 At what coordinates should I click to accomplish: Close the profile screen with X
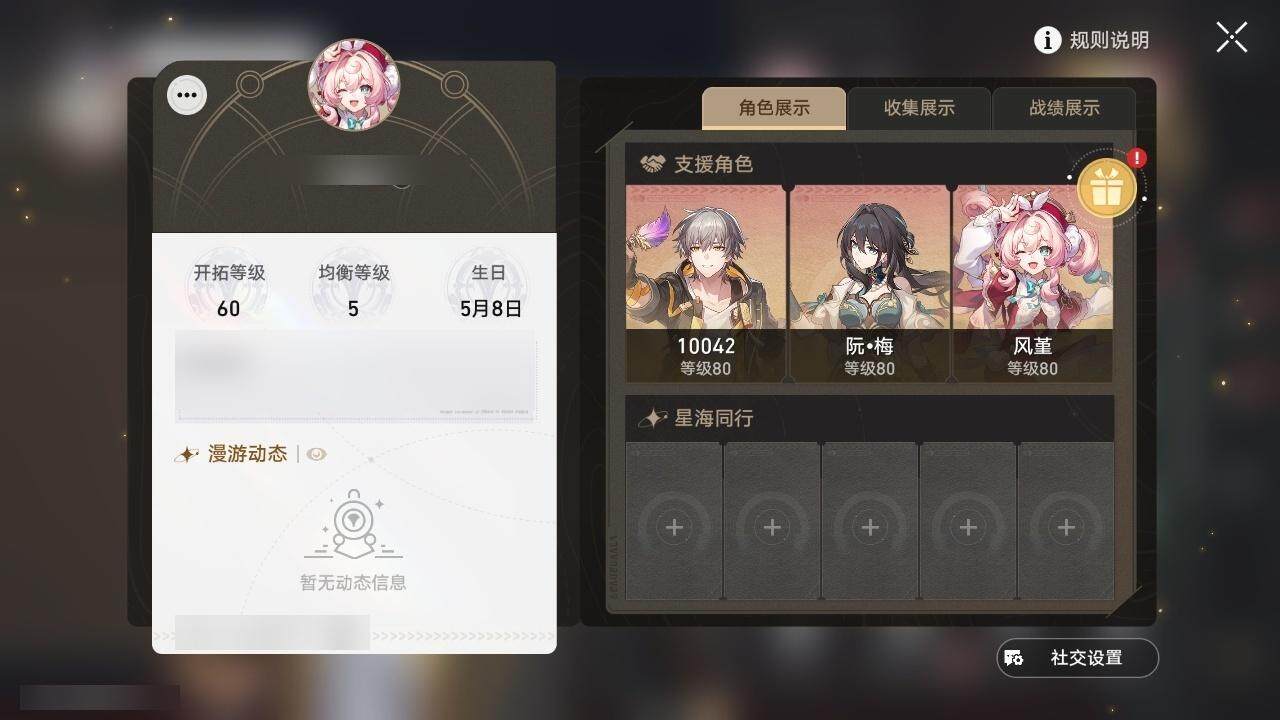pyautogui.click(x=1231, y=38)
